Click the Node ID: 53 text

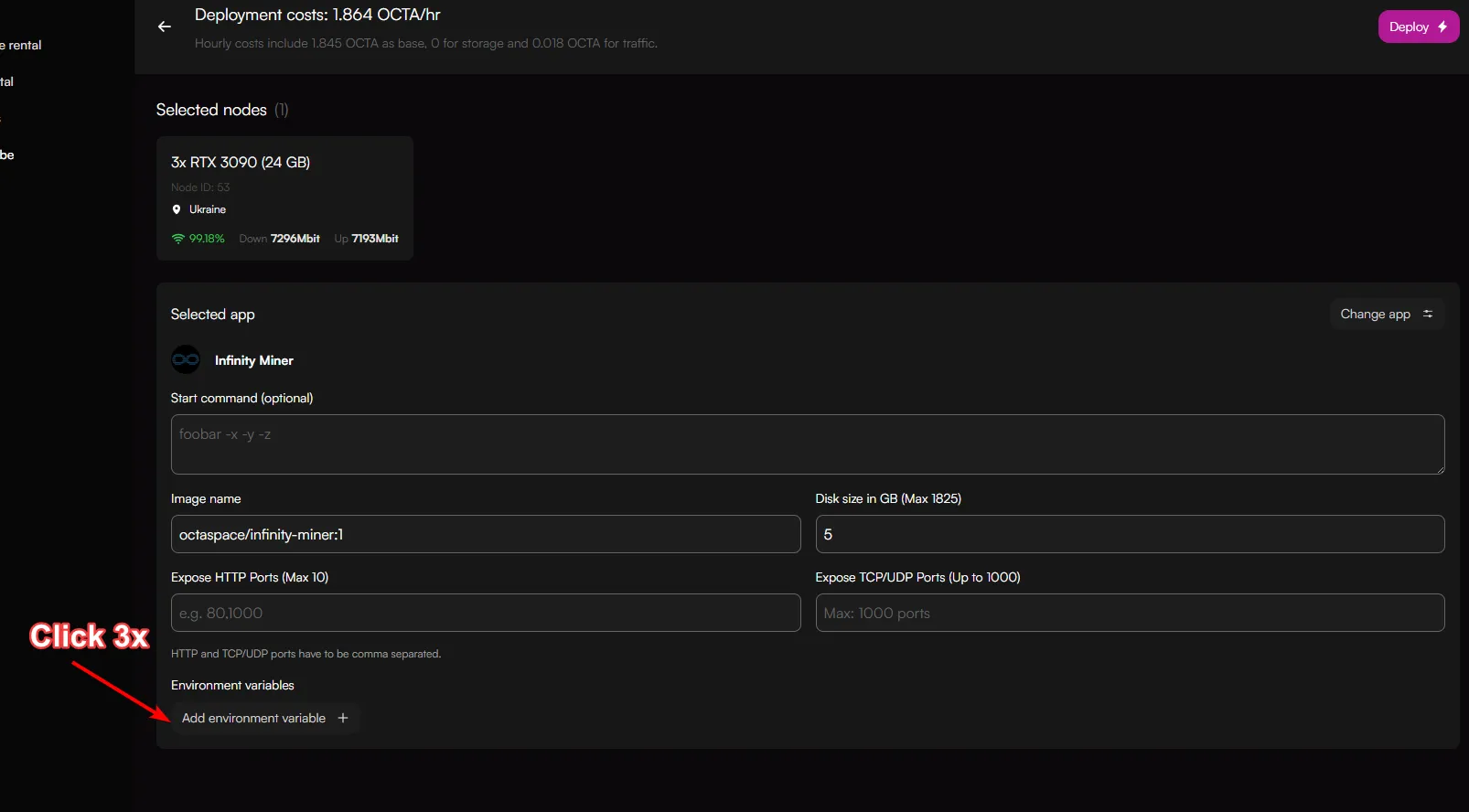pyautogui.click(x=200, y=187)
